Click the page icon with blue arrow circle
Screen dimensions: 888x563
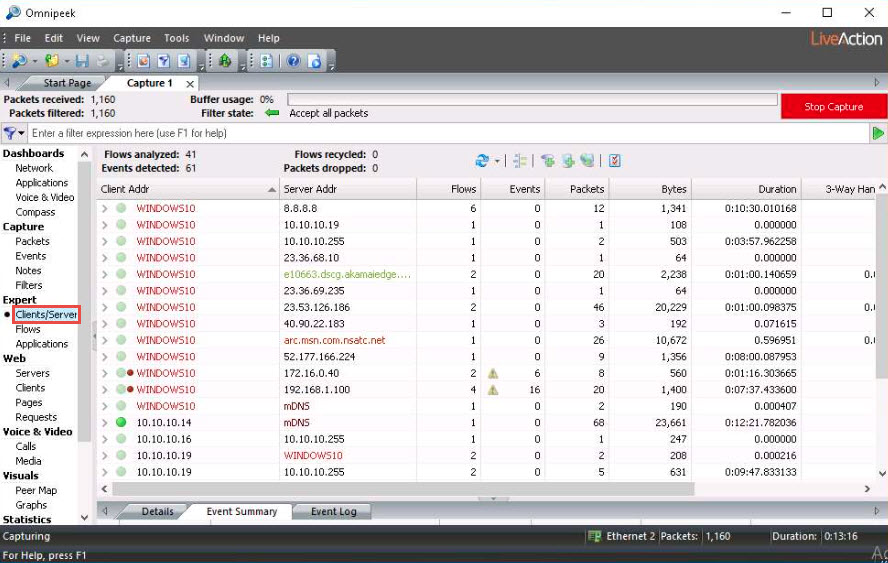tap(315, 61)
